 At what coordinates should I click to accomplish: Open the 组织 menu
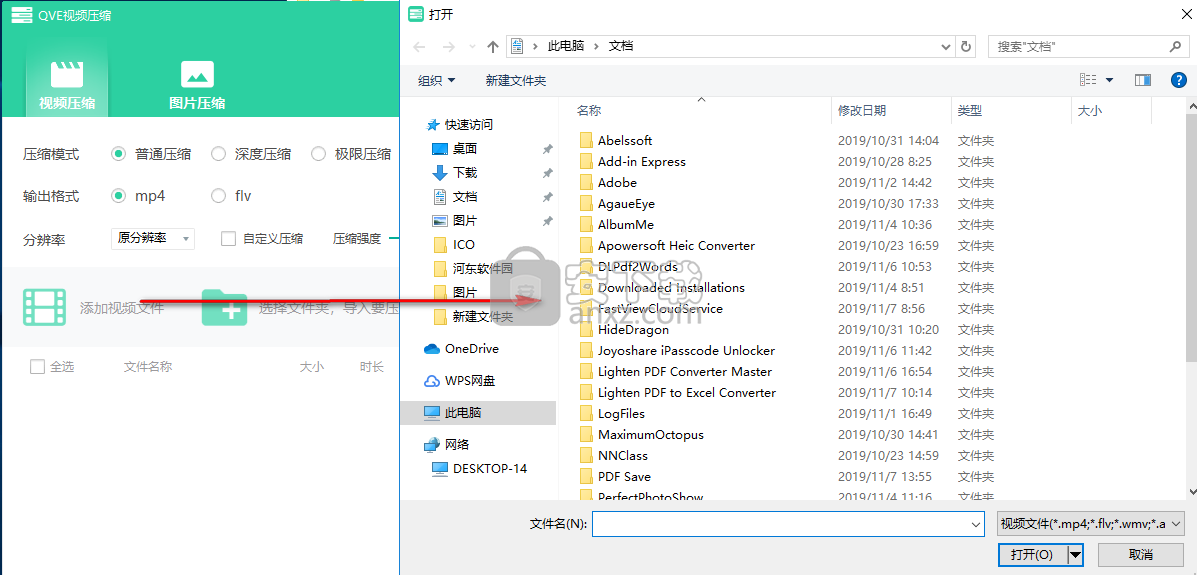point(437,80)
